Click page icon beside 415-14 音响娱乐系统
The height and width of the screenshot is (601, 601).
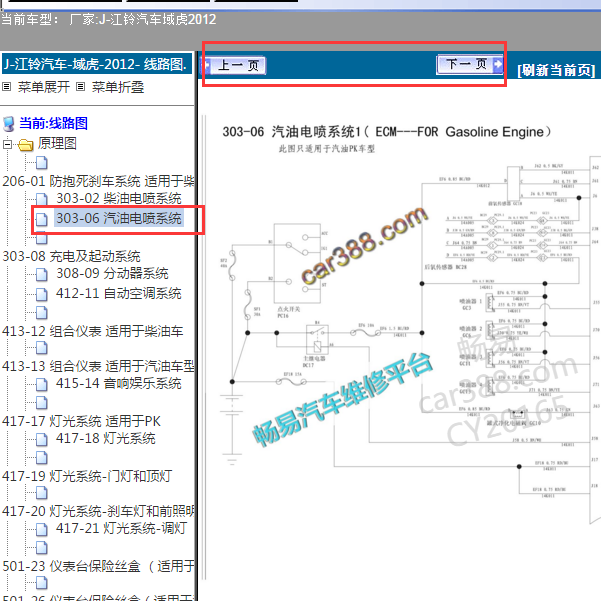(x=41, y=384)
